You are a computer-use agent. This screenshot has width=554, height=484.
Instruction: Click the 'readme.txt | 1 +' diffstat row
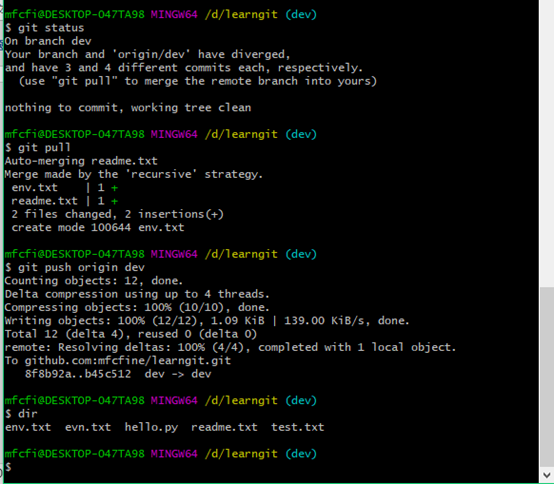[65, 201]
